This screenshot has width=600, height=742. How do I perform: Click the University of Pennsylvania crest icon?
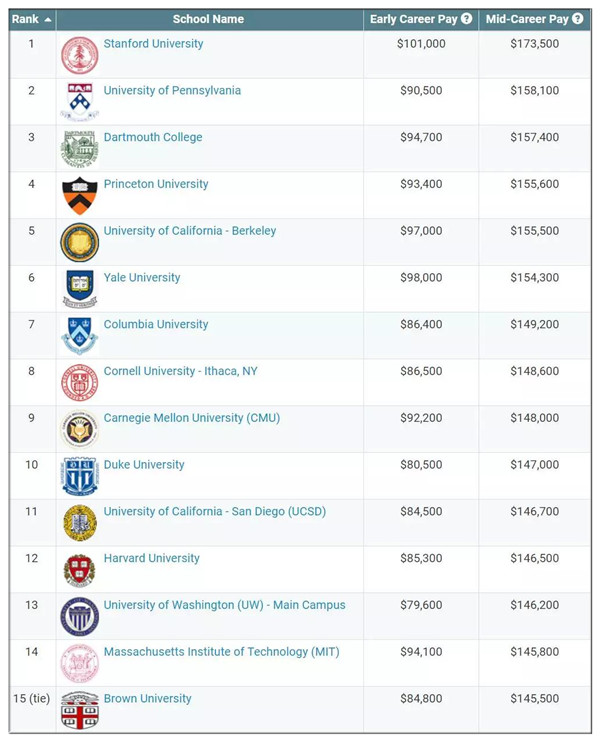point(79,102)
